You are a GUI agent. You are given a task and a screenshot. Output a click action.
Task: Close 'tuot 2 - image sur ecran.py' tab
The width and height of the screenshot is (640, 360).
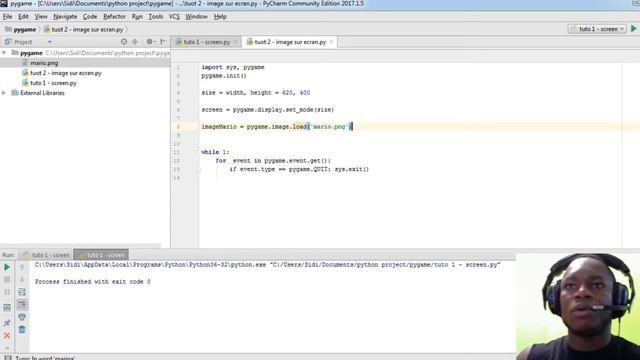[331, 42]
